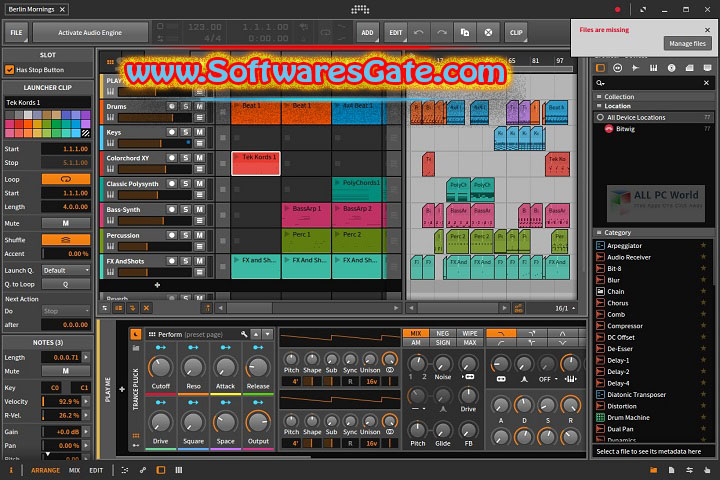Toggle the notes Mute M button

pyautogui.click(x=66, y=371)
